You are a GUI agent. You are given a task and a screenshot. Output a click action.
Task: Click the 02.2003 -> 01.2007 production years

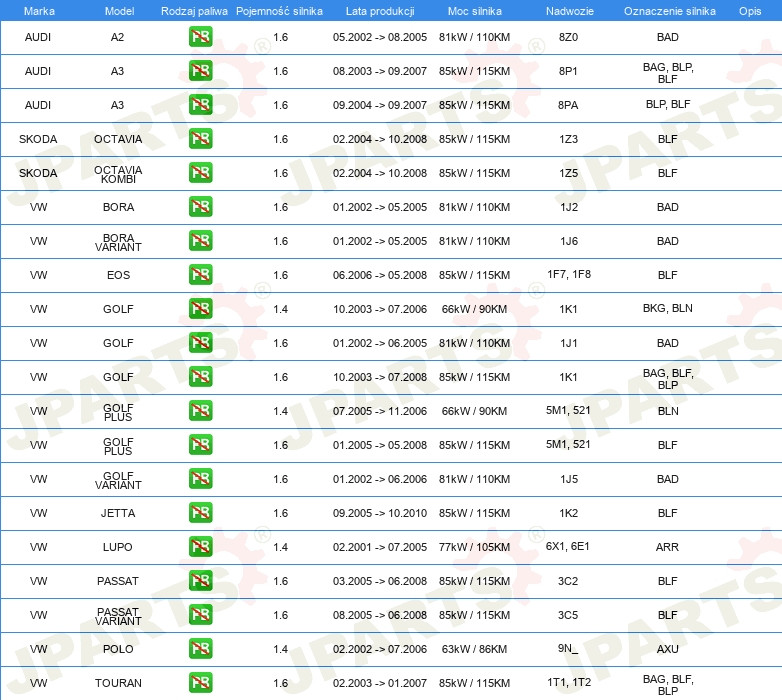(380, 683)
